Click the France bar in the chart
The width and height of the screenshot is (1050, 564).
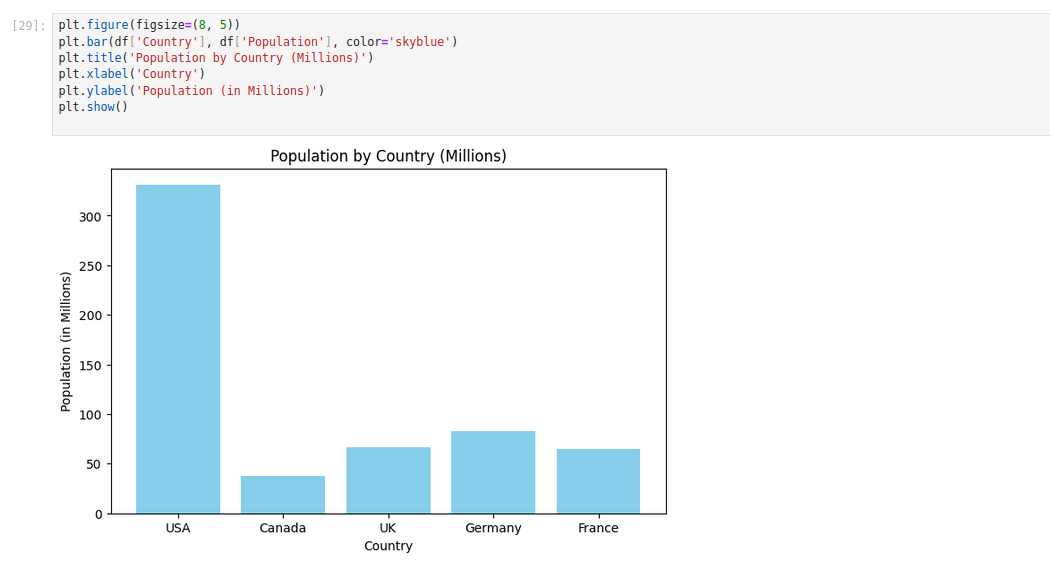coord(598,481)
